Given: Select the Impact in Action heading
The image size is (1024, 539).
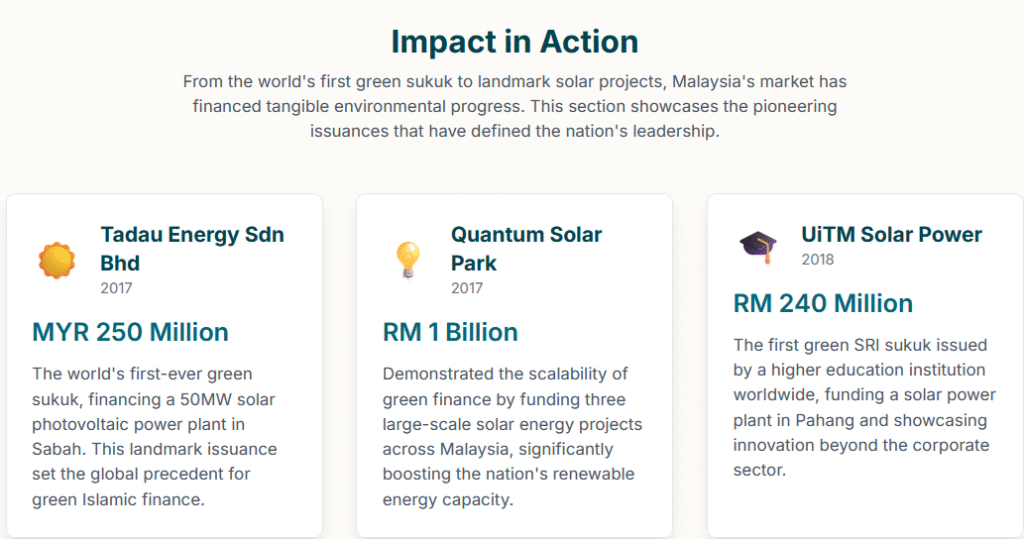Looking at the screenshot, I should click(514, 42).
